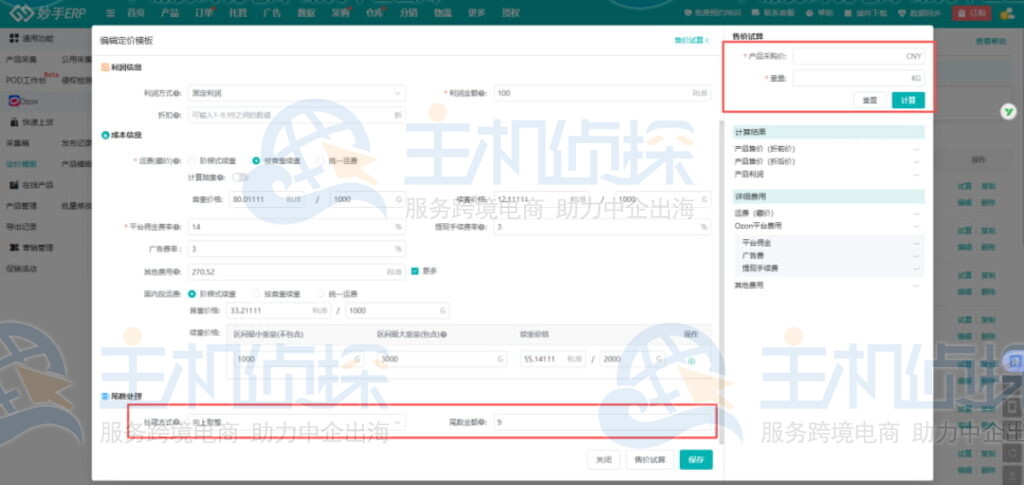Open the 广告 top menu

(272, 13)
